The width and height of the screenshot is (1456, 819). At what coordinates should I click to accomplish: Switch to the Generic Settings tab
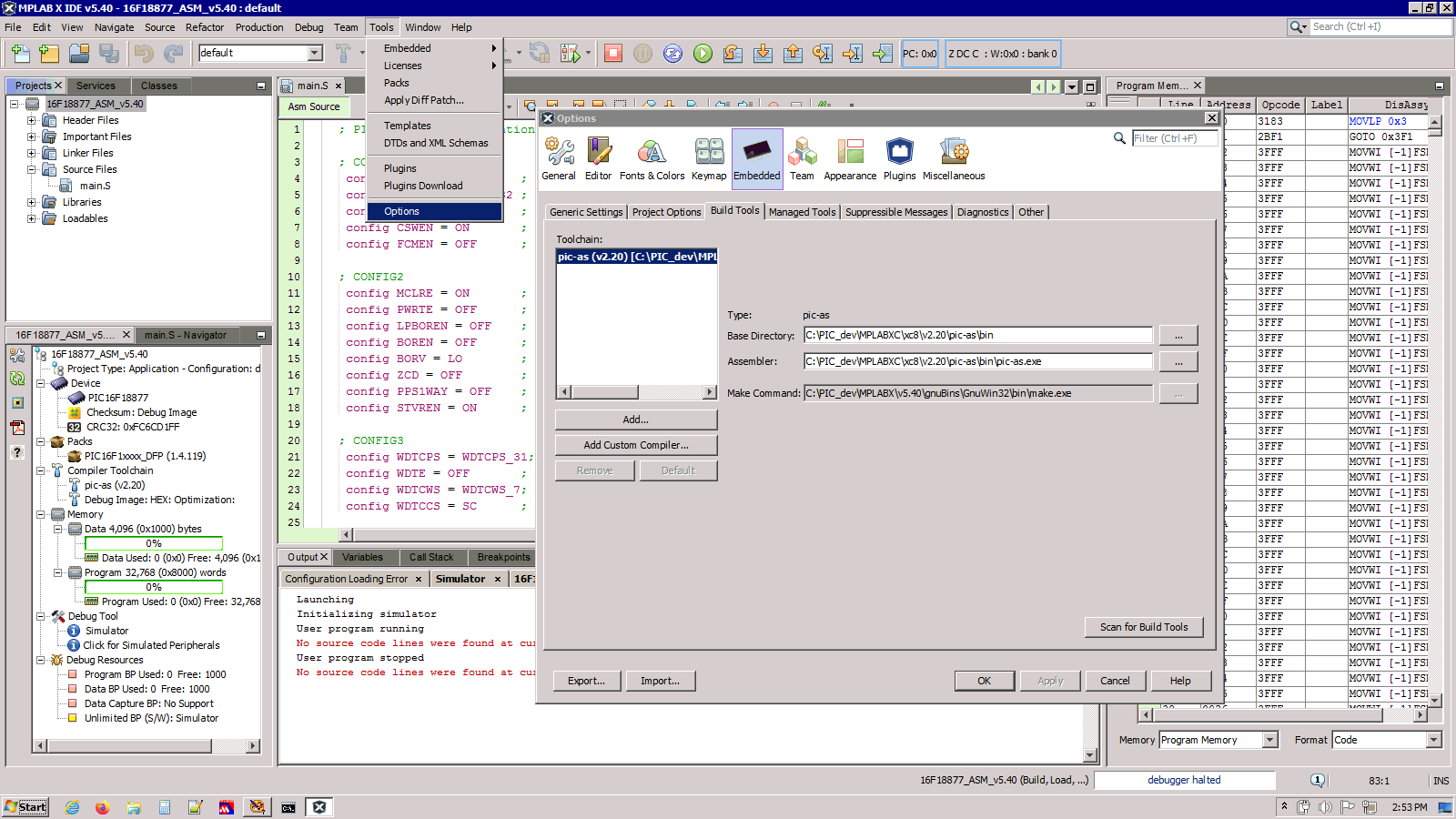click(x=586, y=212)
